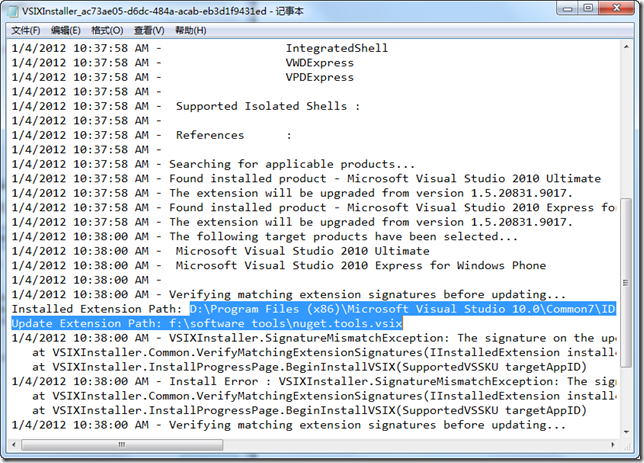Click the horizontal scrollbar left arrow

[14, 445]
